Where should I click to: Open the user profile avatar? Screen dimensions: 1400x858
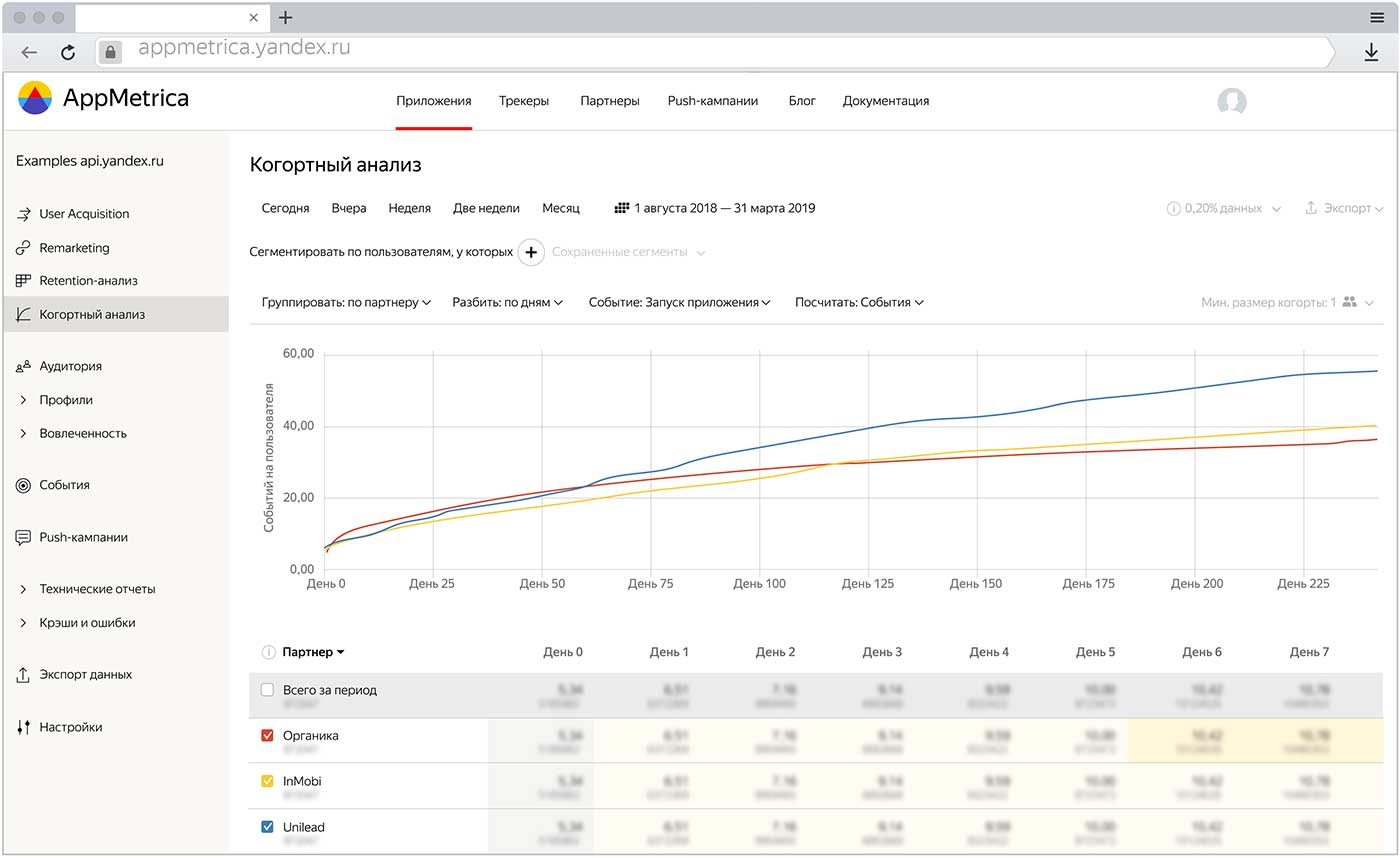coord(1231,102)
